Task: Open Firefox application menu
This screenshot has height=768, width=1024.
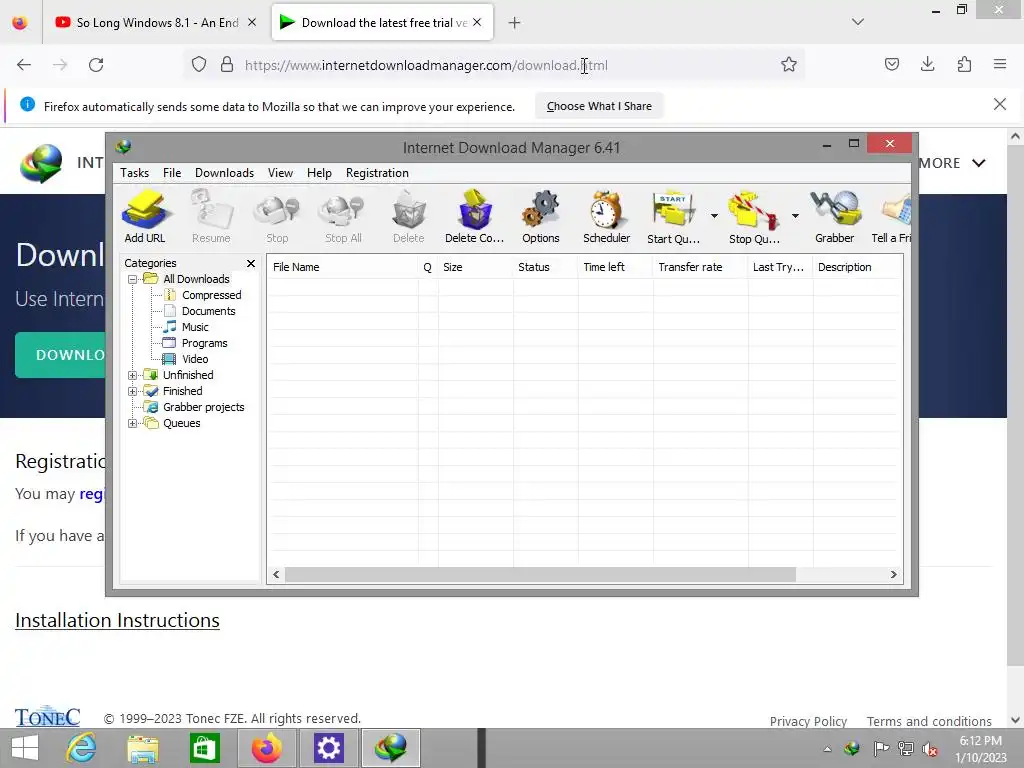Action: pyautogui.click(x=1000, y=65)
